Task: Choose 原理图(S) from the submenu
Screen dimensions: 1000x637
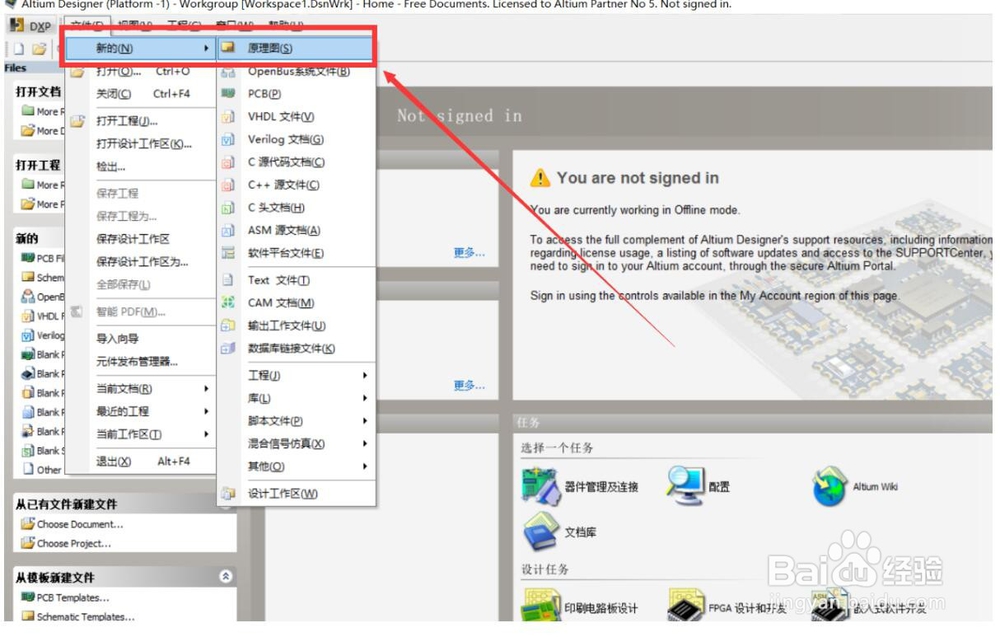Action: point(296,48)
